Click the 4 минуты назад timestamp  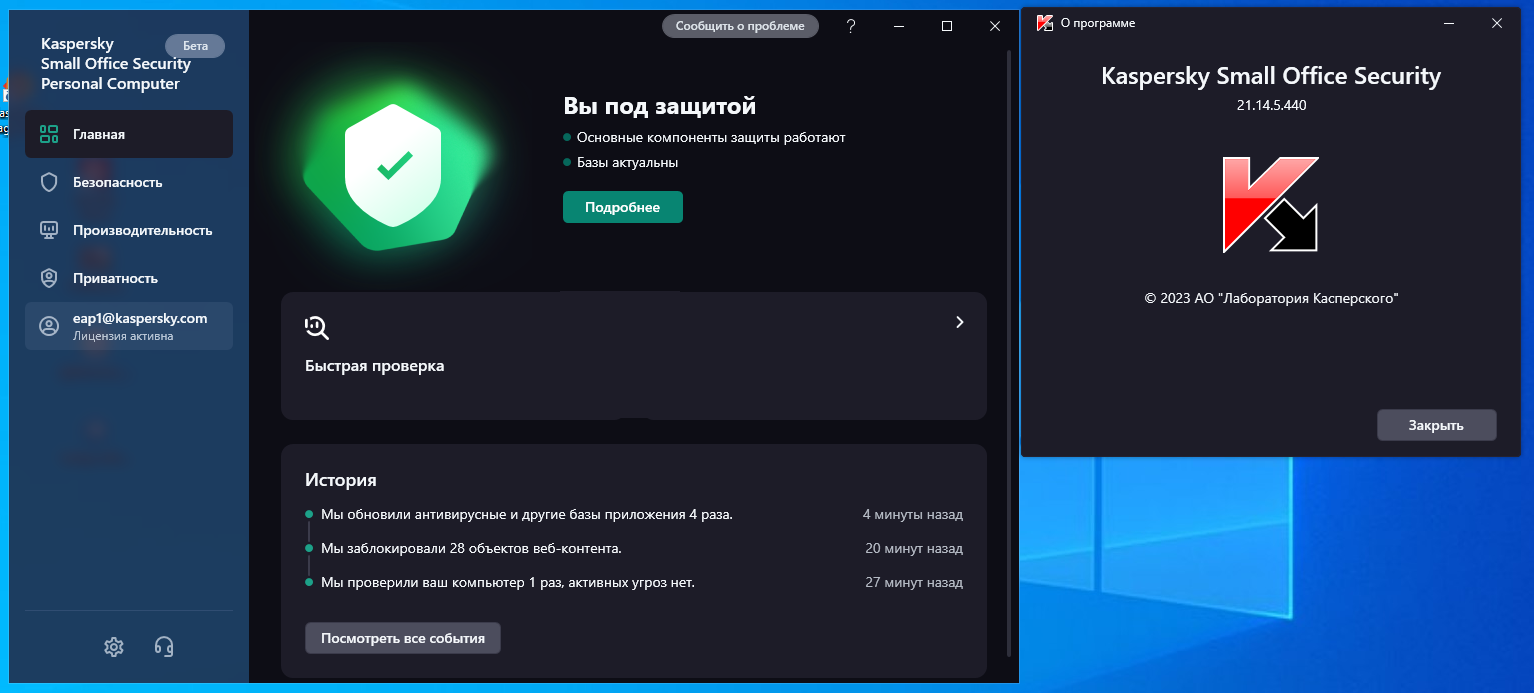(x=913, y=514)
